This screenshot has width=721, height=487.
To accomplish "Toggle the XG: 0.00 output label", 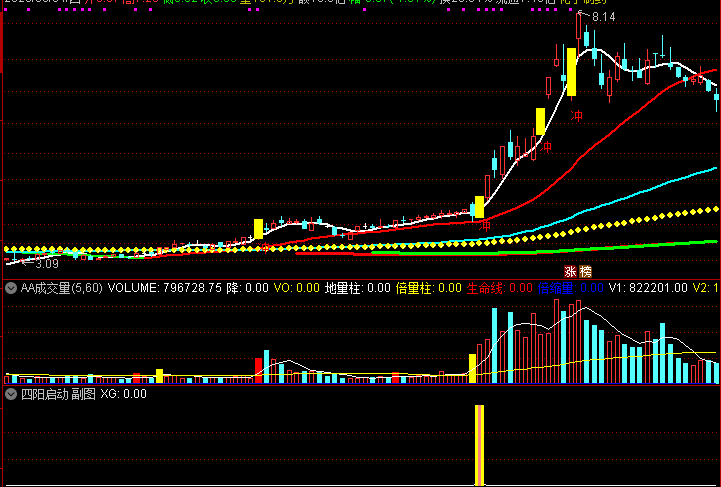I will 124,394.
